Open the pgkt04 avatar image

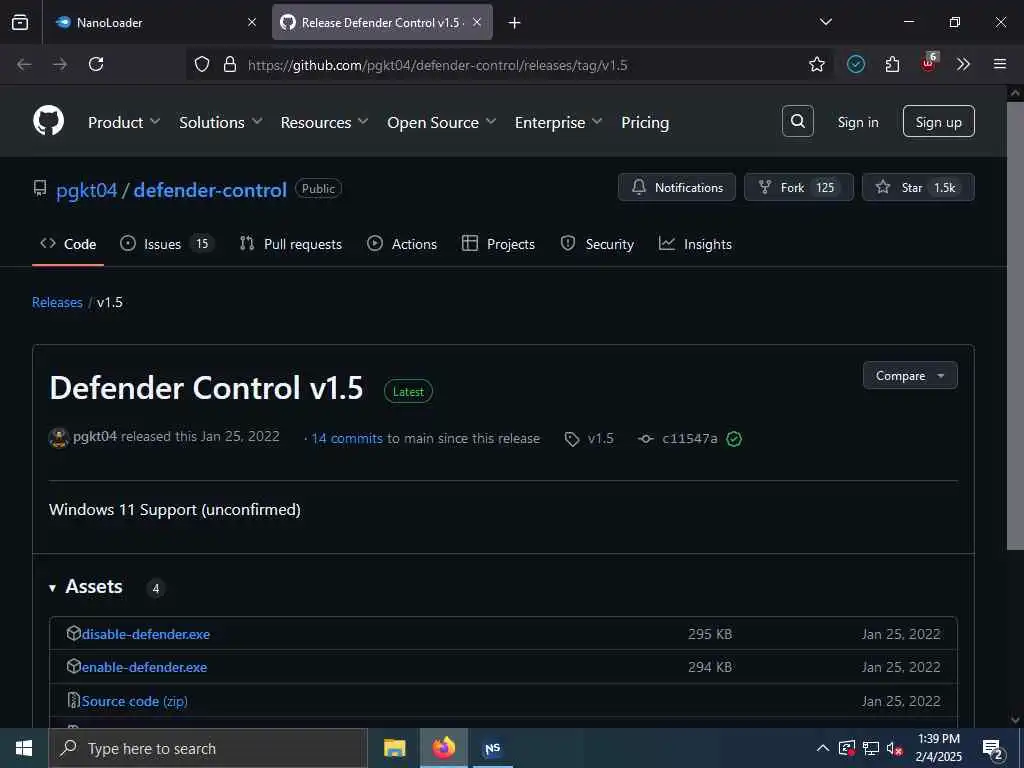(x=59, y=438)
